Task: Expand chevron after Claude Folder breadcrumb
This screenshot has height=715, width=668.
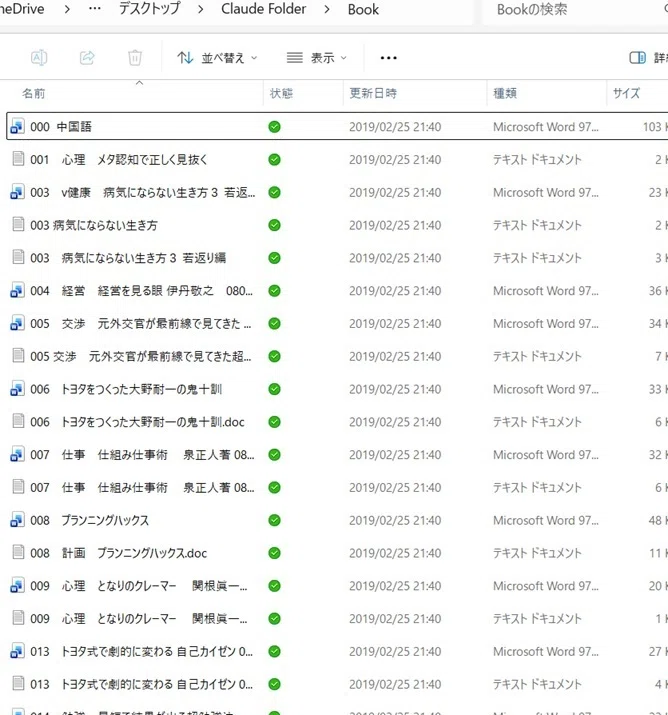Action: [x=327, y=9]
